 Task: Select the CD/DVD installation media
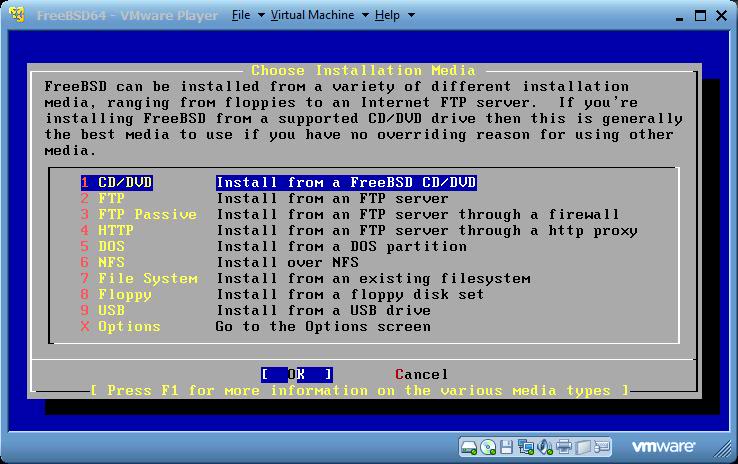pos(117,183)
